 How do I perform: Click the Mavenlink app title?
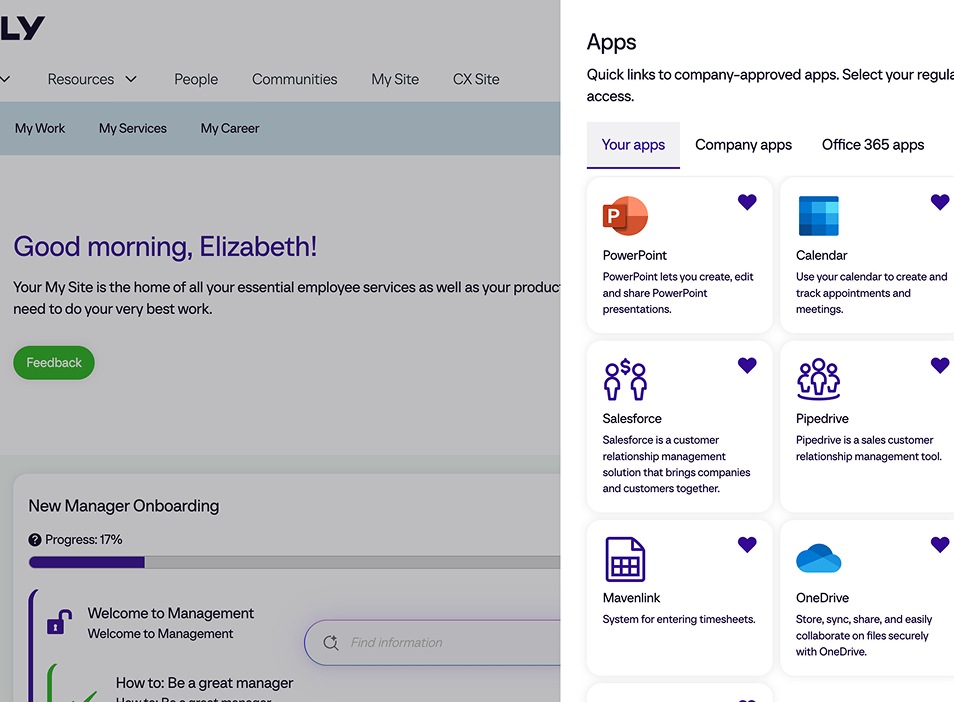click(631, 598)
